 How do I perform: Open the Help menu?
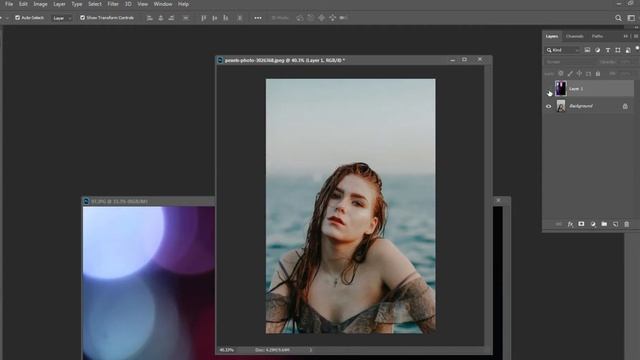coord(183,4)
